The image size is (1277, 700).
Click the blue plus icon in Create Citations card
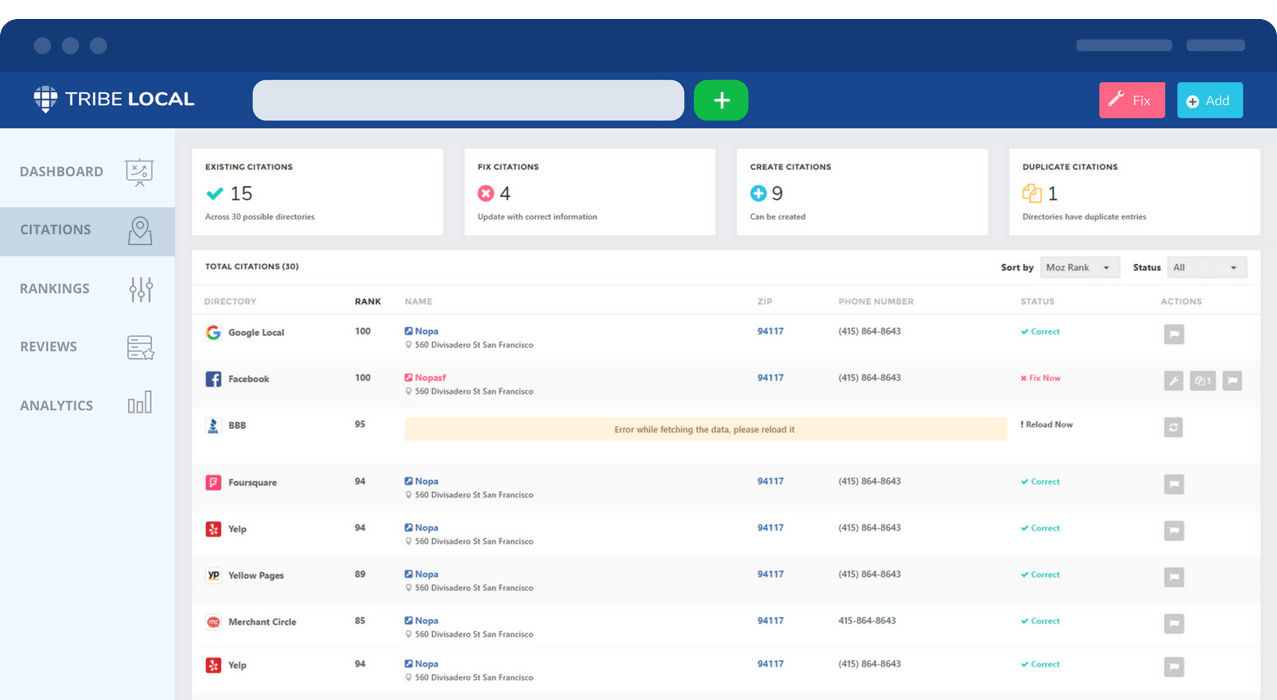point(759,194)
